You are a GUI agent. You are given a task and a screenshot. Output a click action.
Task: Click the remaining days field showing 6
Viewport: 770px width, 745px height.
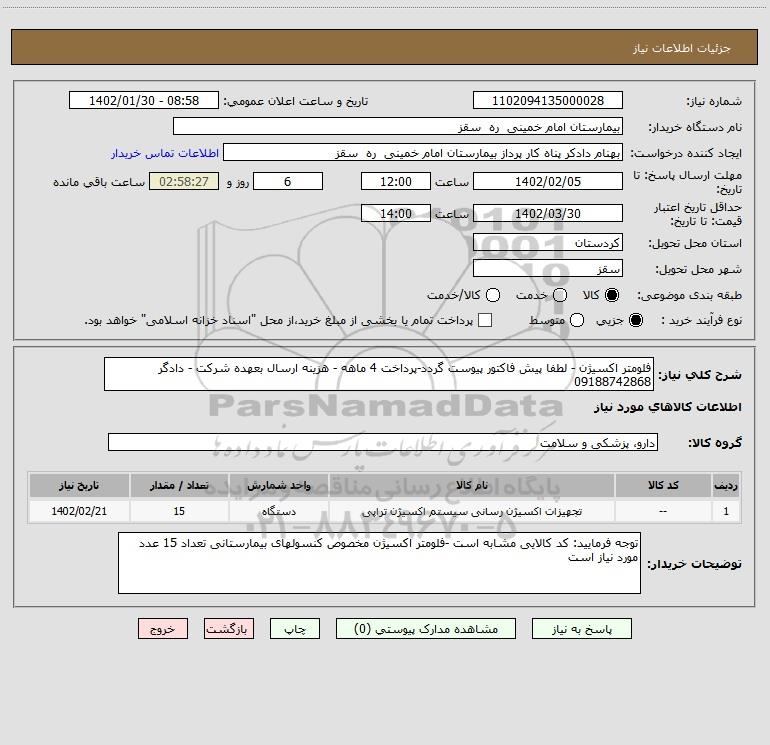288,181
